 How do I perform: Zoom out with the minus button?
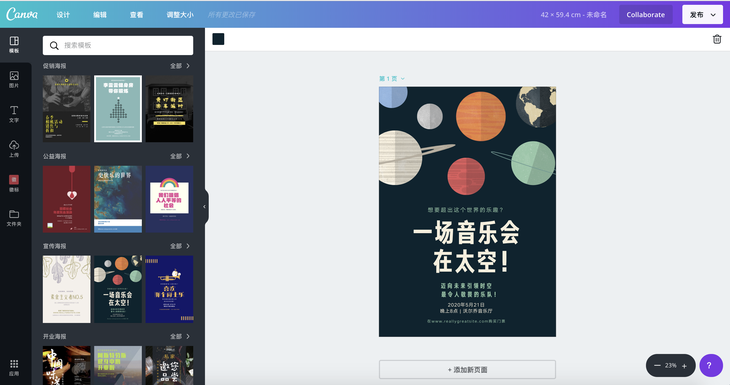pos(657,365)
